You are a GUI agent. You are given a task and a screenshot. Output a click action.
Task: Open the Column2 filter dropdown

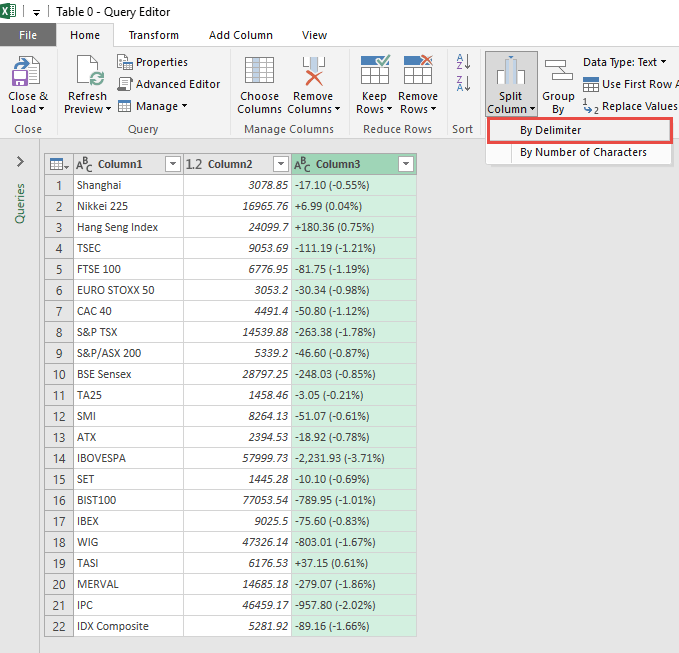[x=281, y=164]
